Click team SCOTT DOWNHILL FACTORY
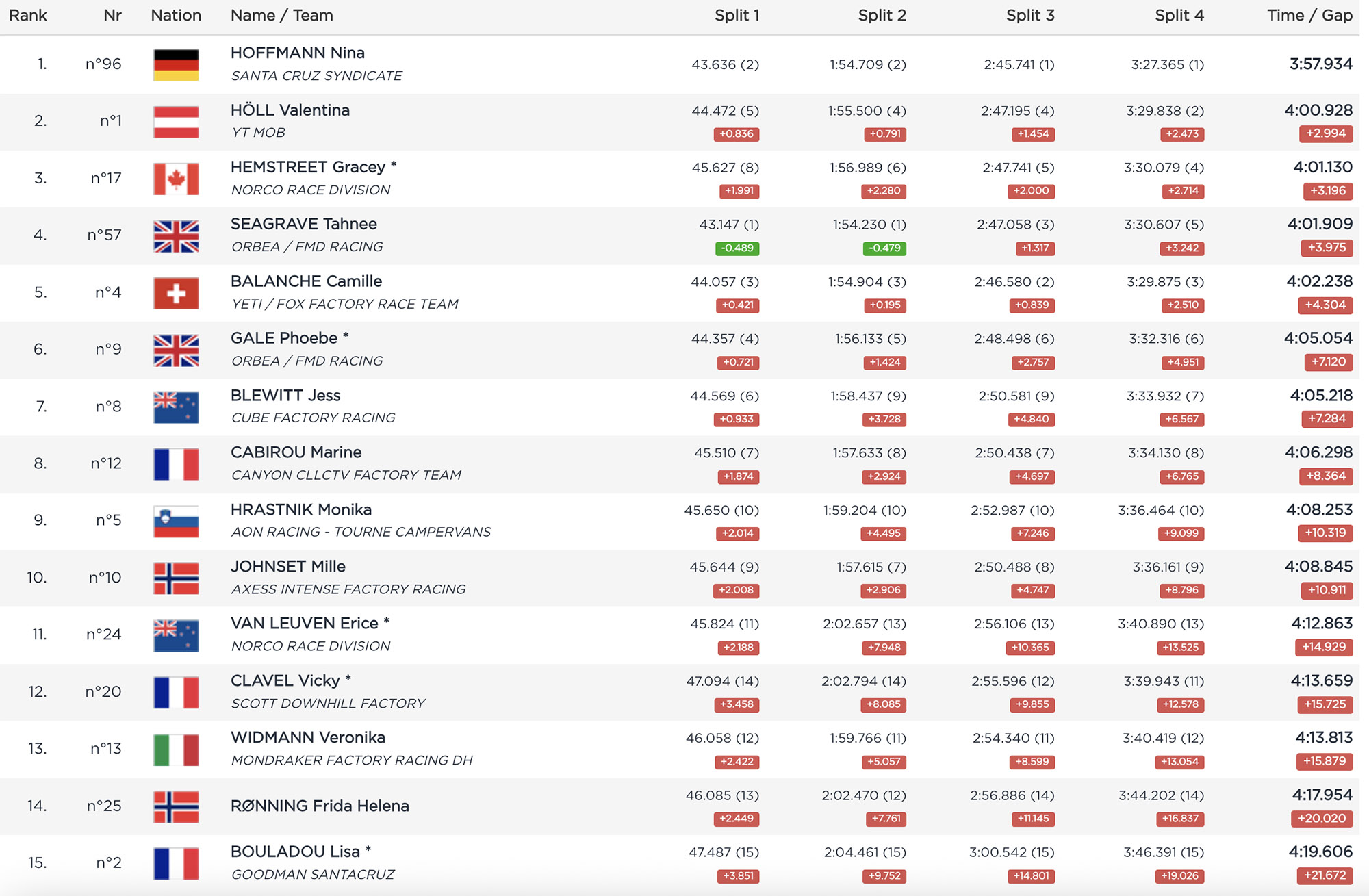This screenshot has width=1369, height=896. pyautogui.click(x=329, y=704)
